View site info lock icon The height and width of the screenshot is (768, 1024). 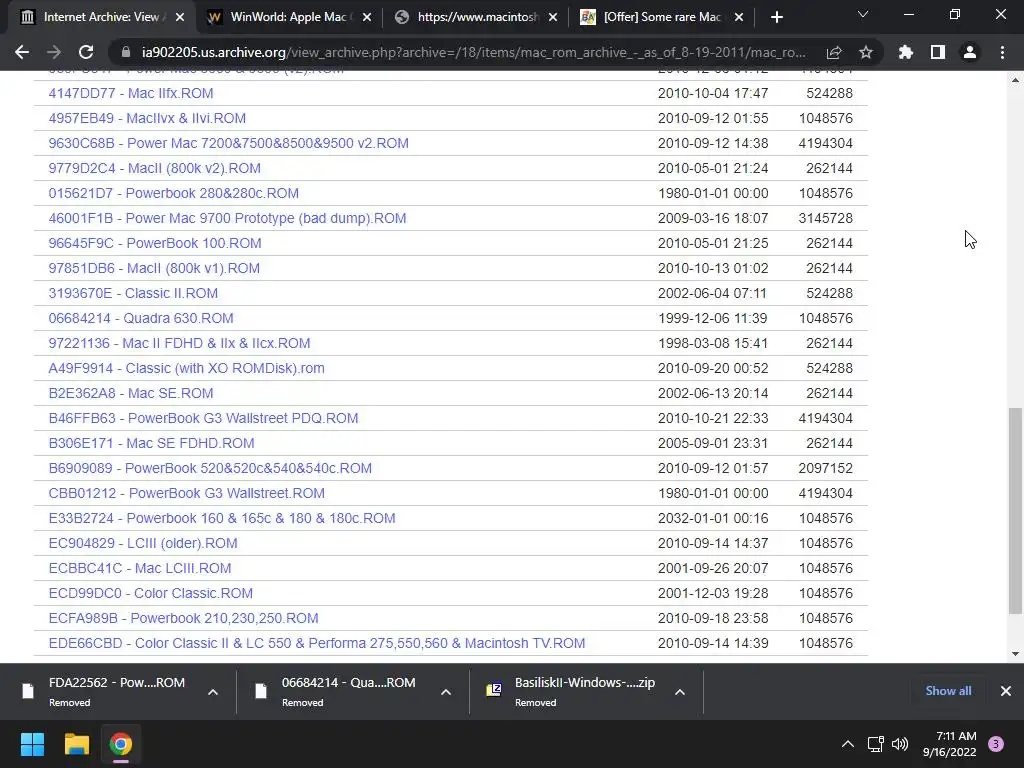pos(124,52)
